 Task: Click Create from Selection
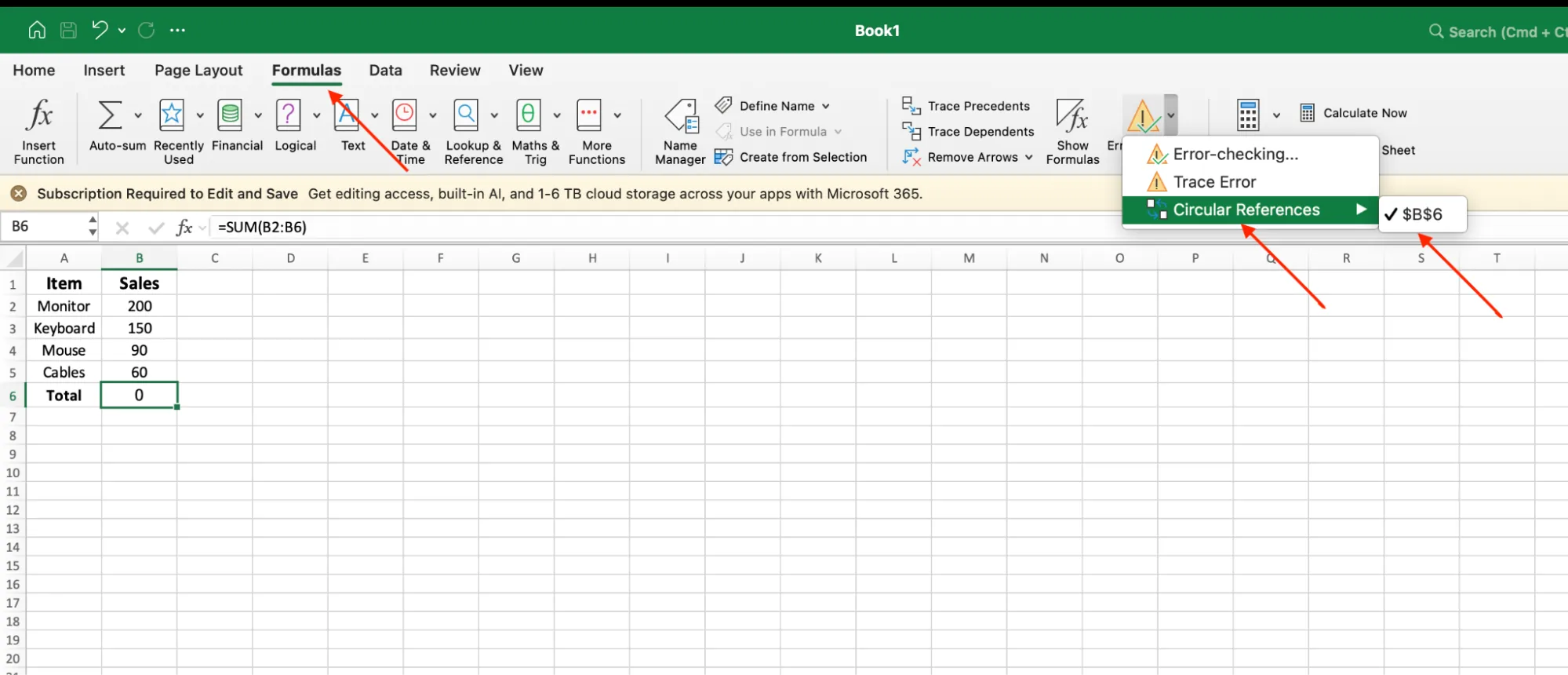tap(791, 157)
